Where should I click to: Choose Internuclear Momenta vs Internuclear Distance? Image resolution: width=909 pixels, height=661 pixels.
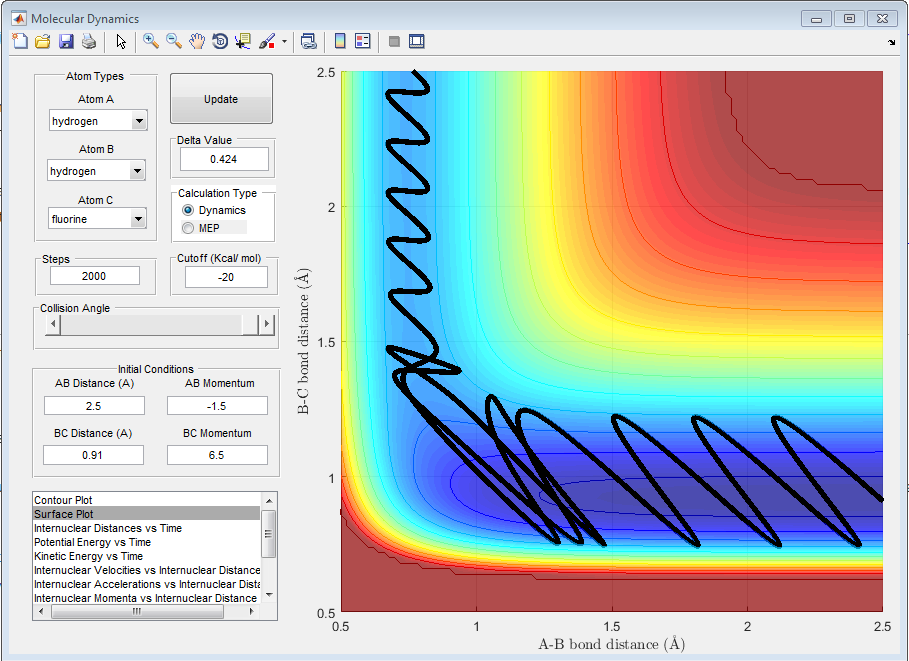[146, 598]
